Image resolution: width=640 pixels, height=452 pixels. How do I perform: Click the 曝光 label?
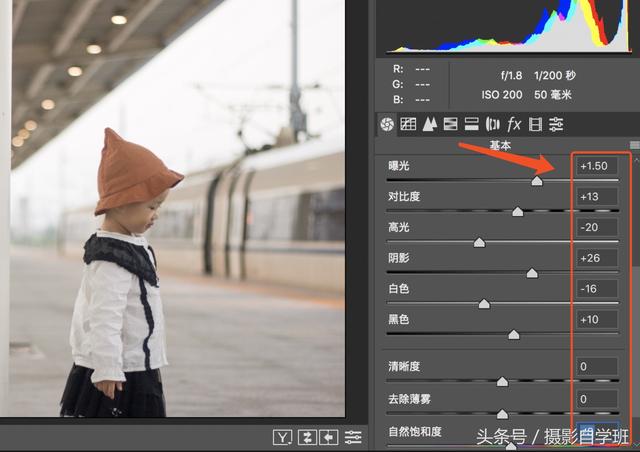(x=398, y=166)
